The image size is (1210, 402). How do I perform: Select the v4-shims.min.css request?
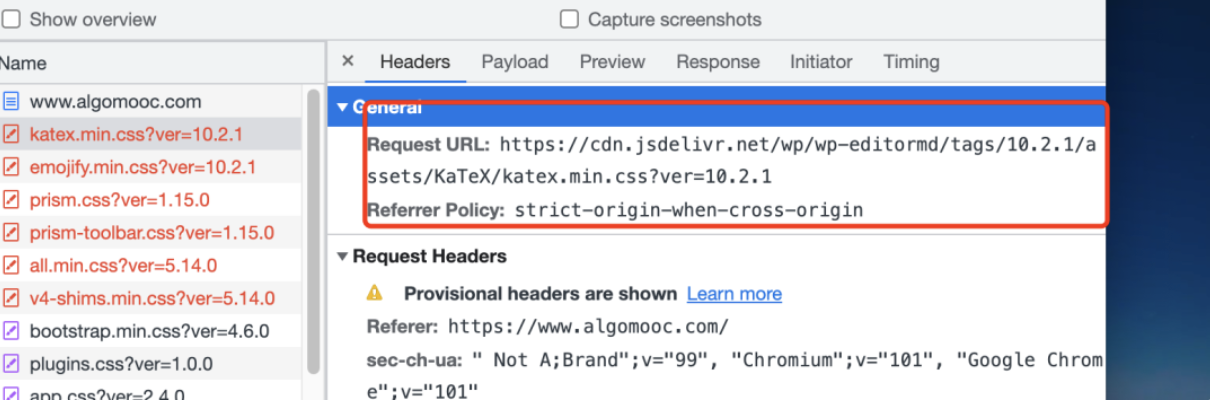point(151,298)
